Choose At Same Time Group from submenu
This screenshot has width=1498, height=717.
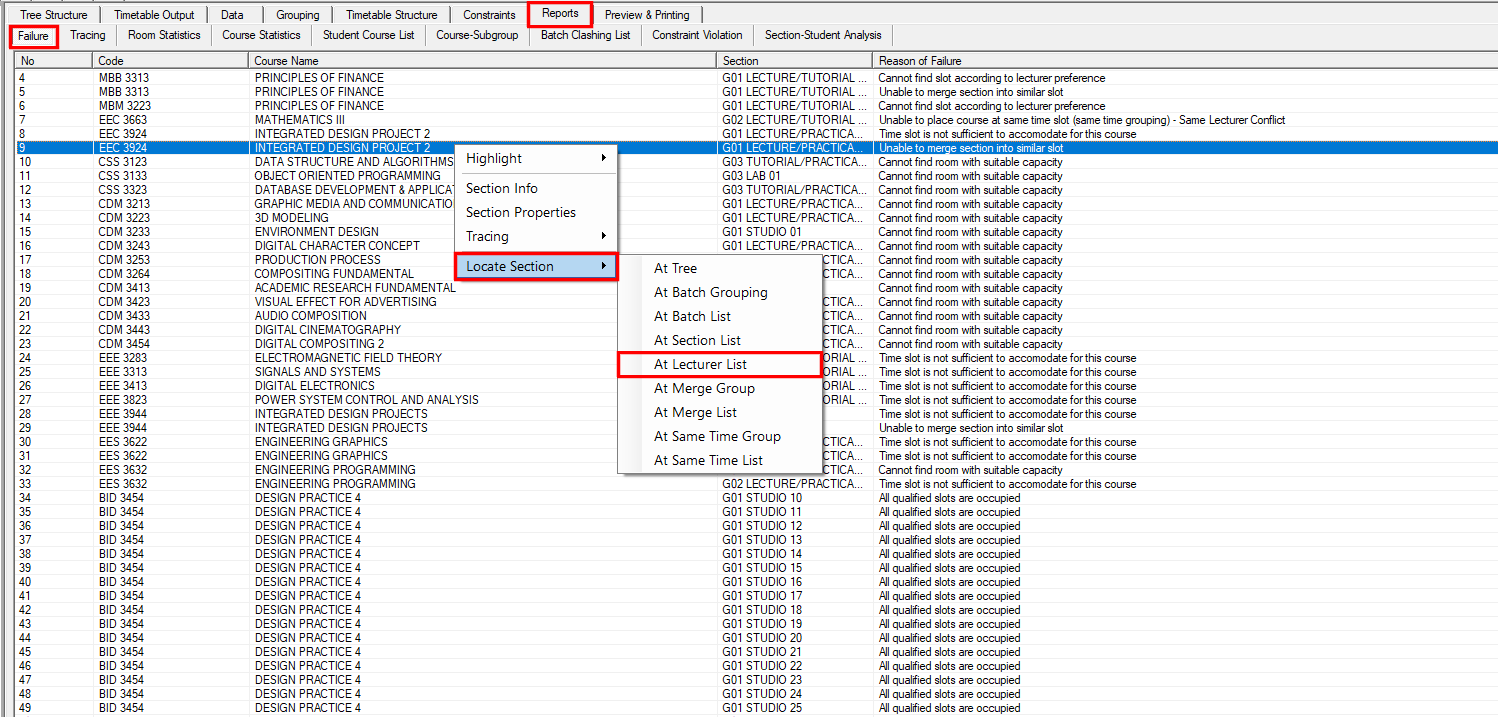pyautogui.click(x=720, y=436)
